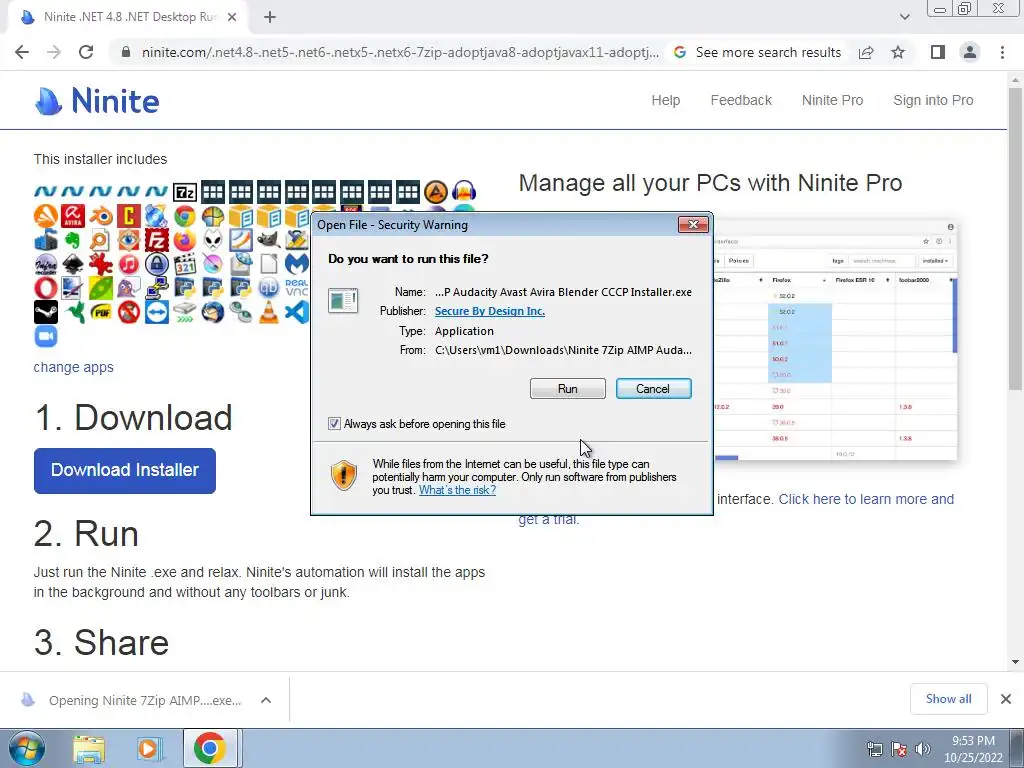Click the Avast orange icon
Viewport: 1024px width, 768px height.
(46, 216)
